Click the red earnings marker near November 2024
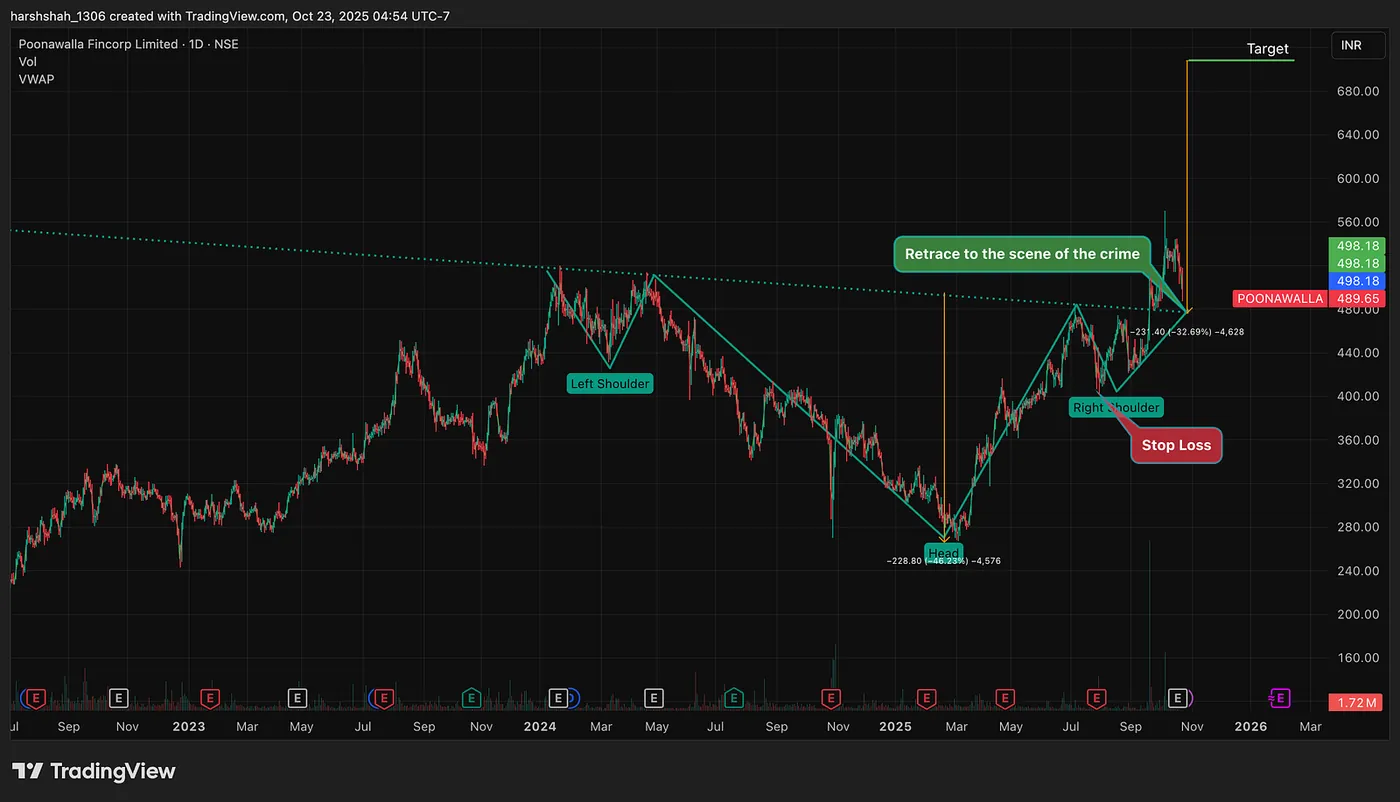 pyautogui.click(x=830, y=697)
